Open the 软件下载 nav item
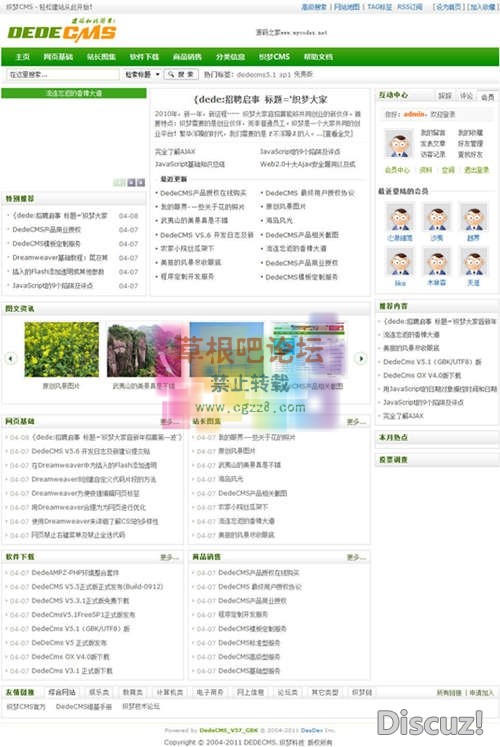Viewport: 500px width, 747px height. tap(144, 57)
